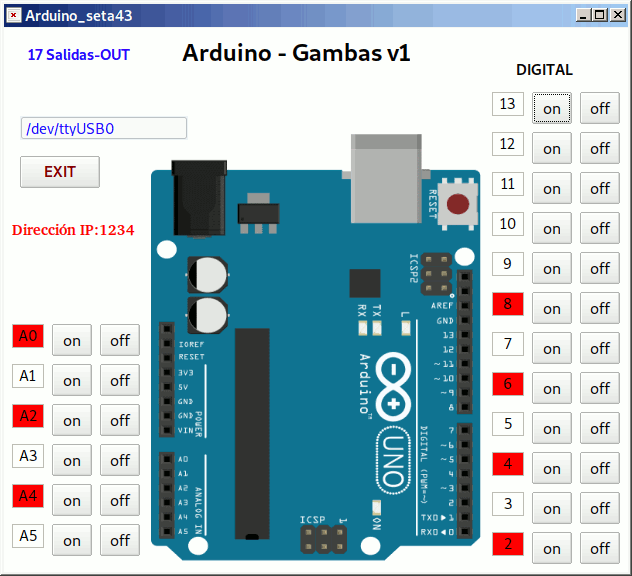Turn off digital pin 8
The height and width of the screenshot is (576, 632).
[600, 308]
